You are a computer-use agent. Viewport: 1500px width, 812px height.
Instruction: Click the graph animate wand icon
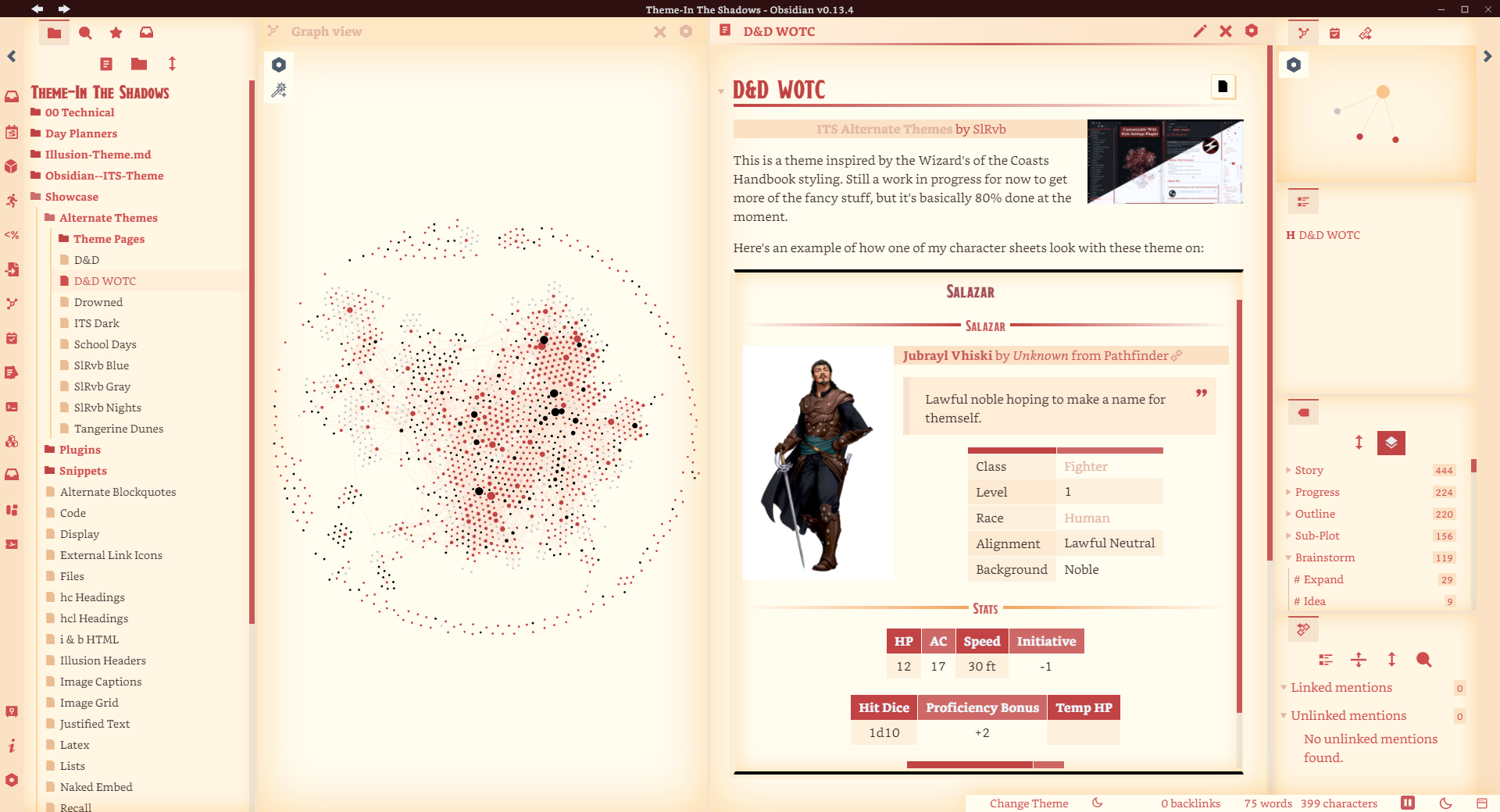tap(279, 91)
